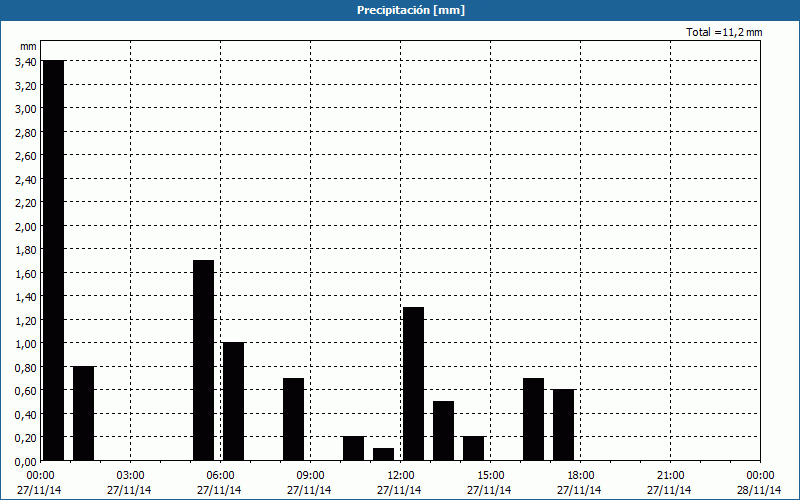
Task: Select the tallest bar reaching 3,40 mm
Action: point(54,260)
